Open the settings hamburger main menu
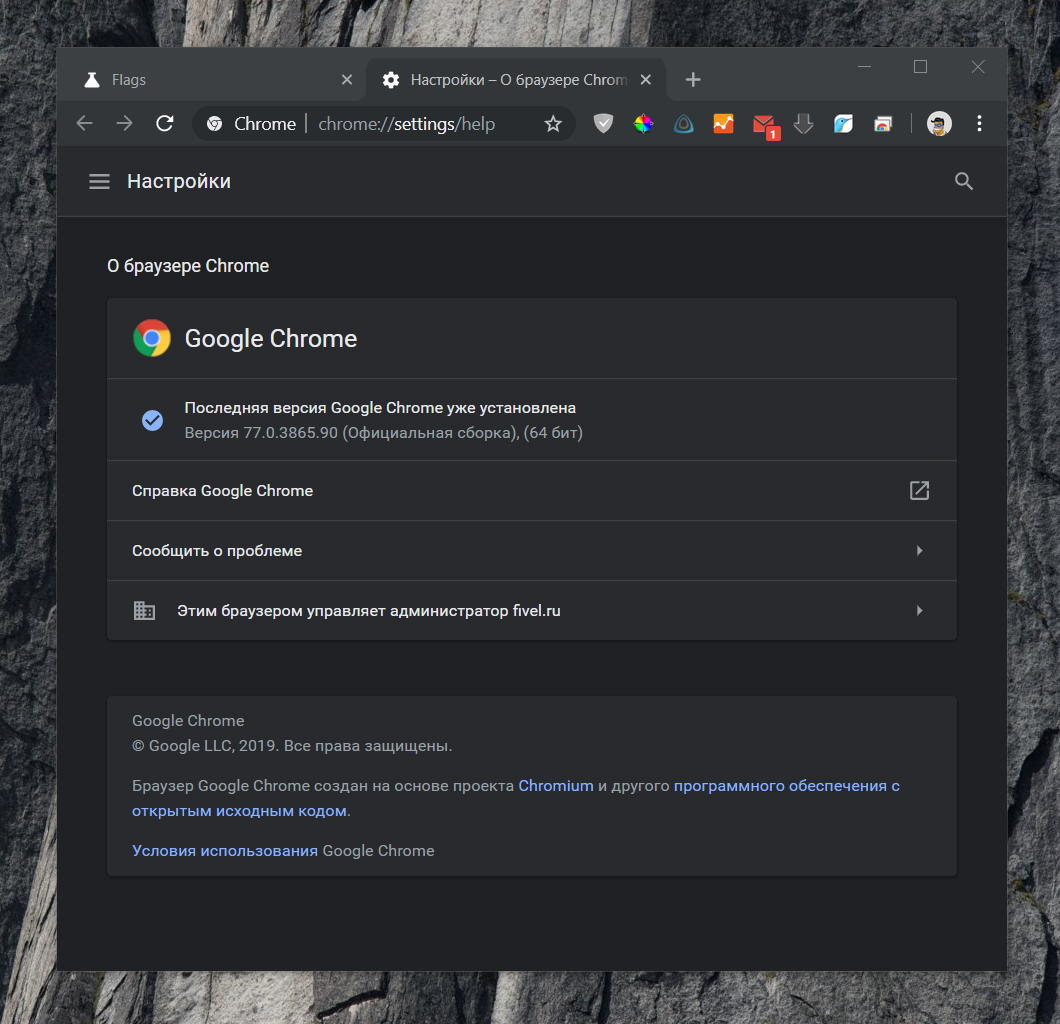Screen dimensions: 1060x1024 [99, 181]
